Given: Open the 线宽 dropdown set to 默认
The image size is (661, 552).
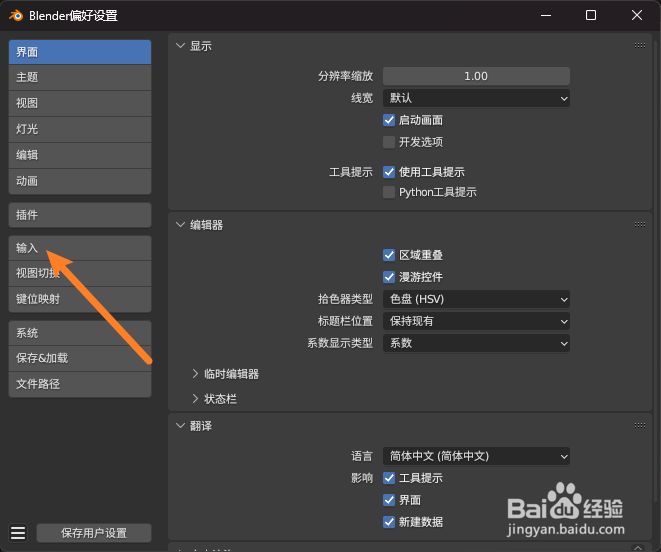Looking at the screenshot, I should click(x=476, y=98).
